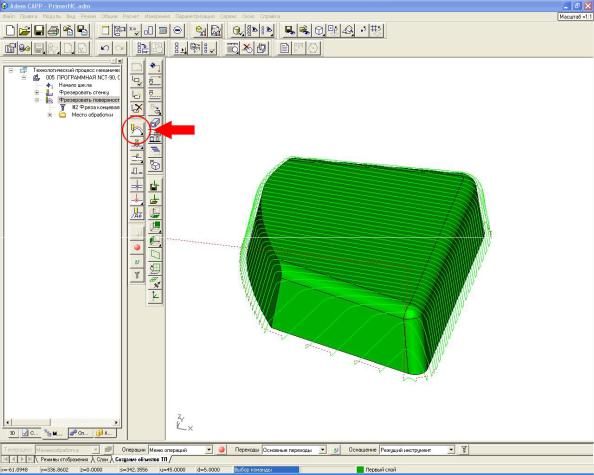The width and height of the screenshot is (594, 475).
Task: Select the hand pan icon in second toolbar row
Action: pos(262,48)
